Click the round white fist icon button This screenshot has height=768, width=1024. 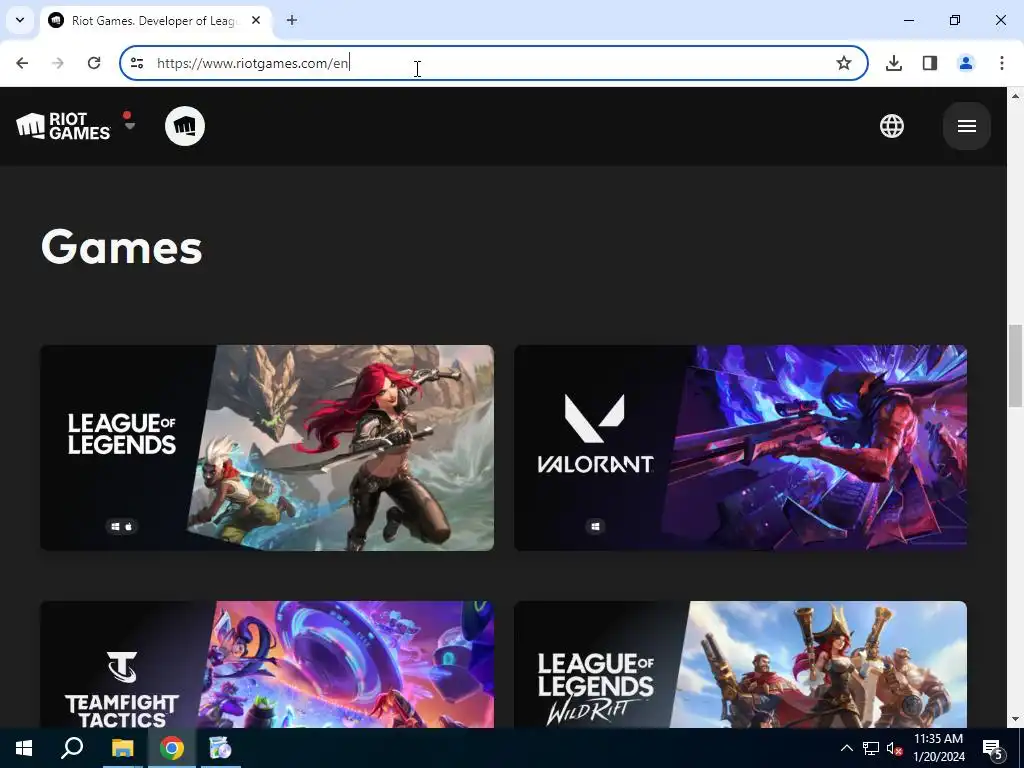click(185, 126)
